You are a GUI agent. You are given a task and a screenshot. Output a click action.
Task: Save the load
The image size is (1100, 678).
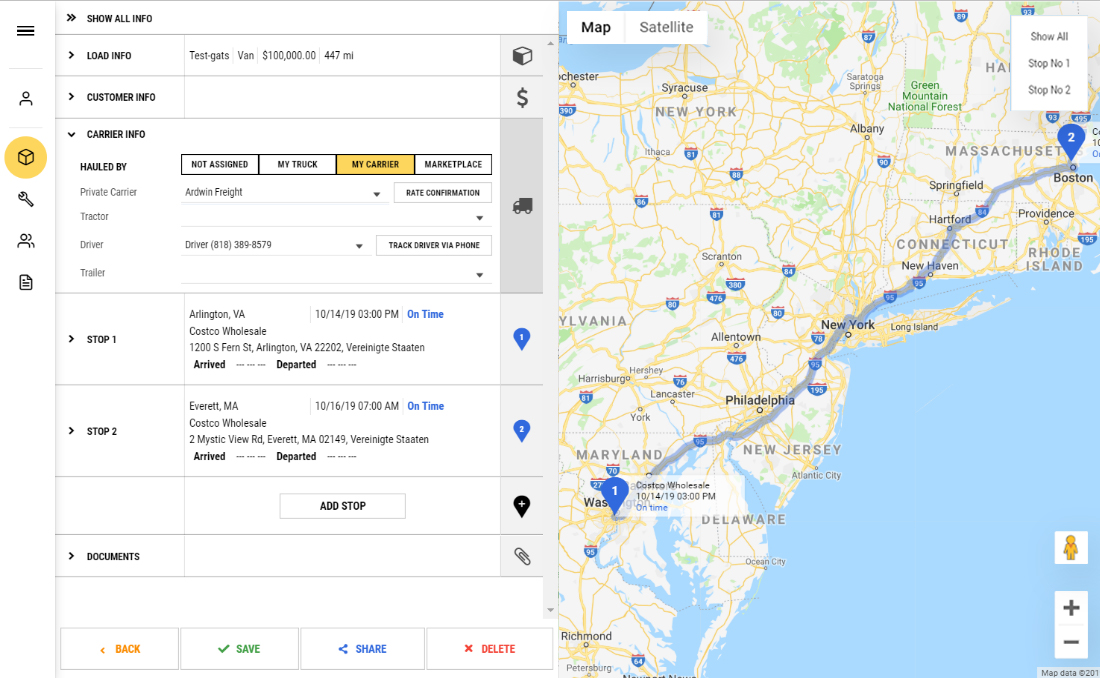point(239,649)
